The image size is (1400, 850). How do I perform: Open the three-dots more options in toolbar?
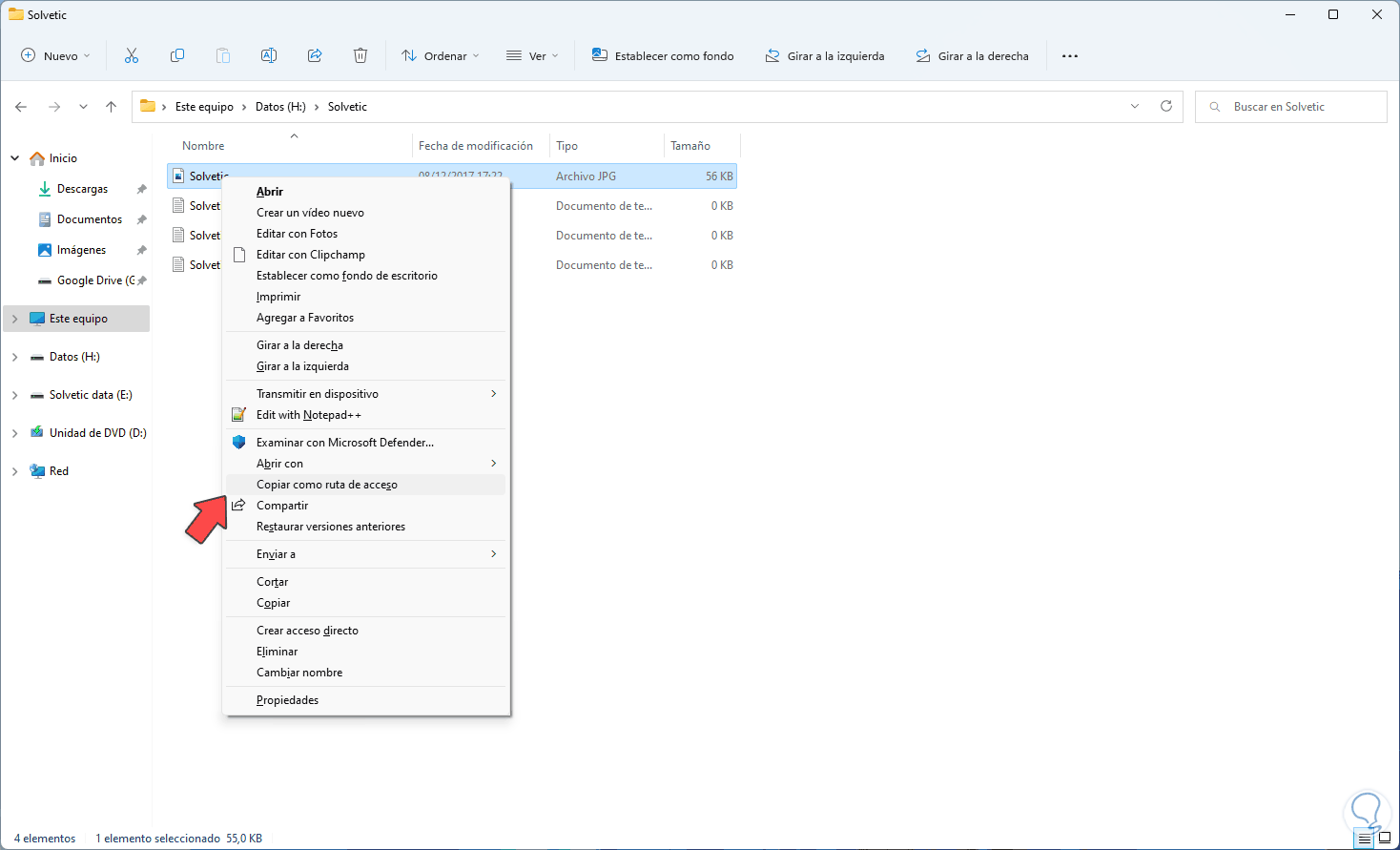(x=1070, y=56)
